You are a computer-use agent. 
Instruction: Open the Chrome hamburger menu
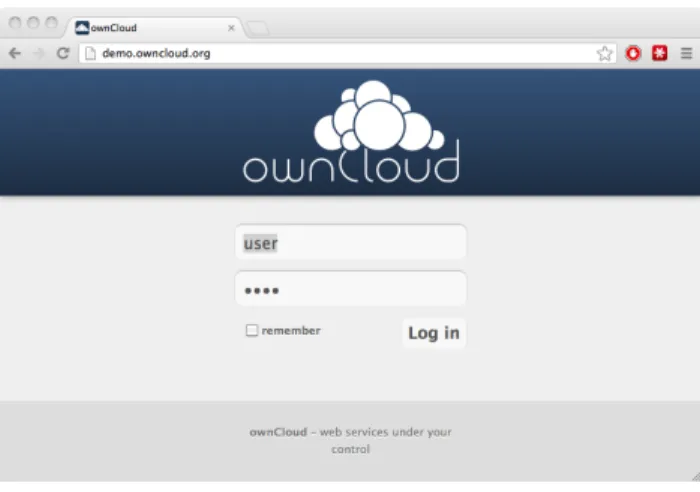click(686, 53)
